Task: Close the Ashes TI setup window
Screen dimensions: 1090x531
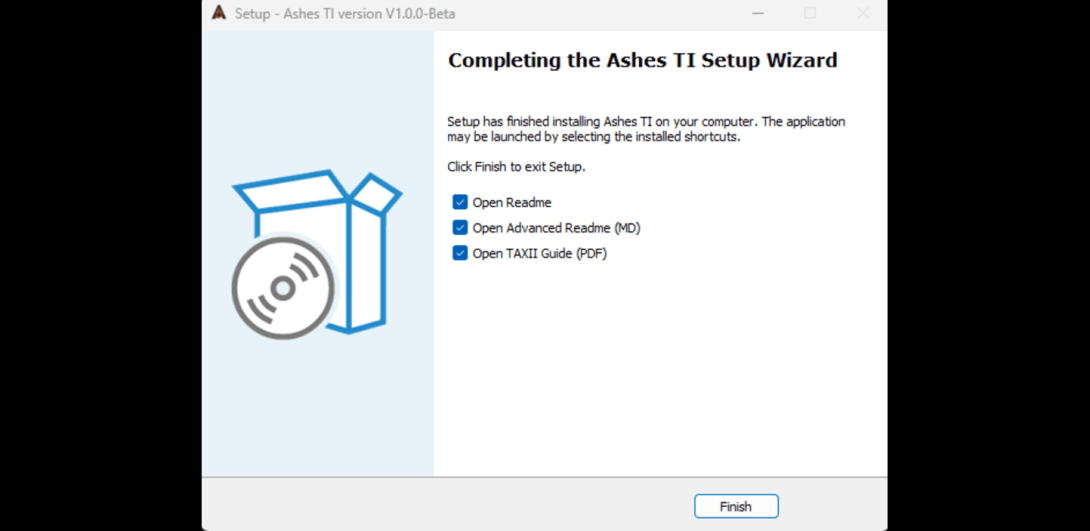Action: point(863,13)
